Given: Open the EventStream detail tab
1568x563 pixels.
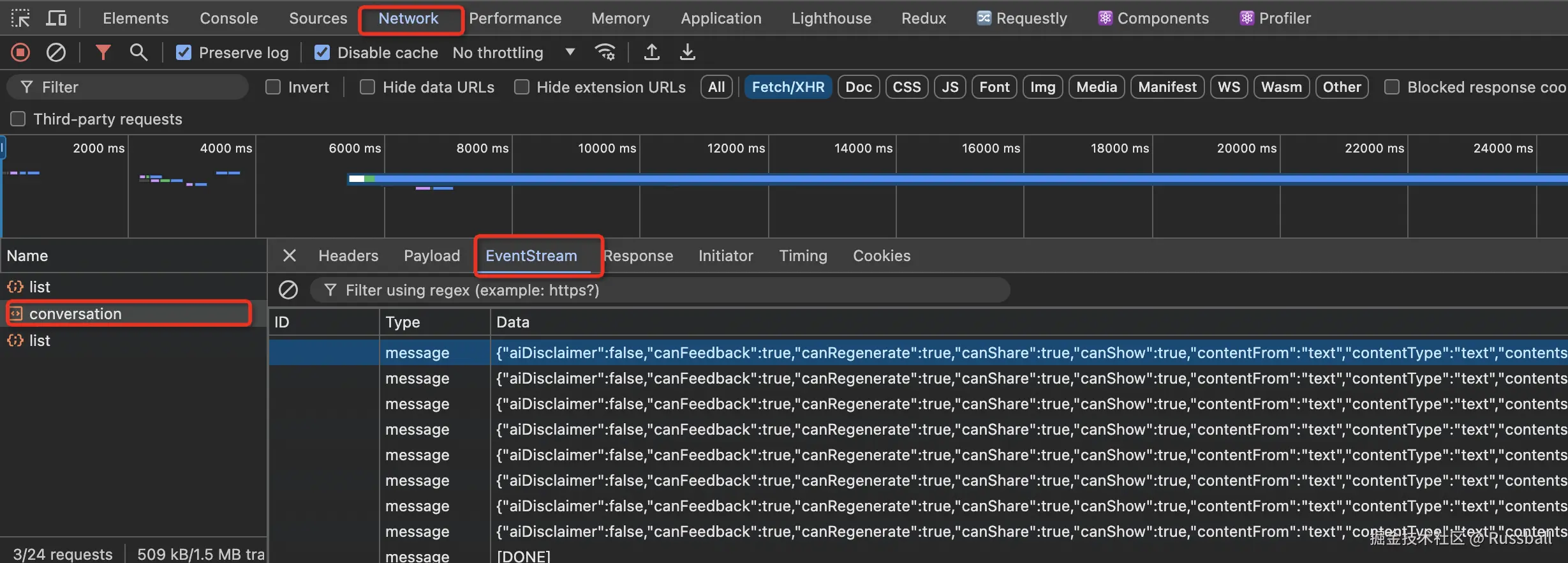Looking at the screenshot, I should click(x=531, y=256).
